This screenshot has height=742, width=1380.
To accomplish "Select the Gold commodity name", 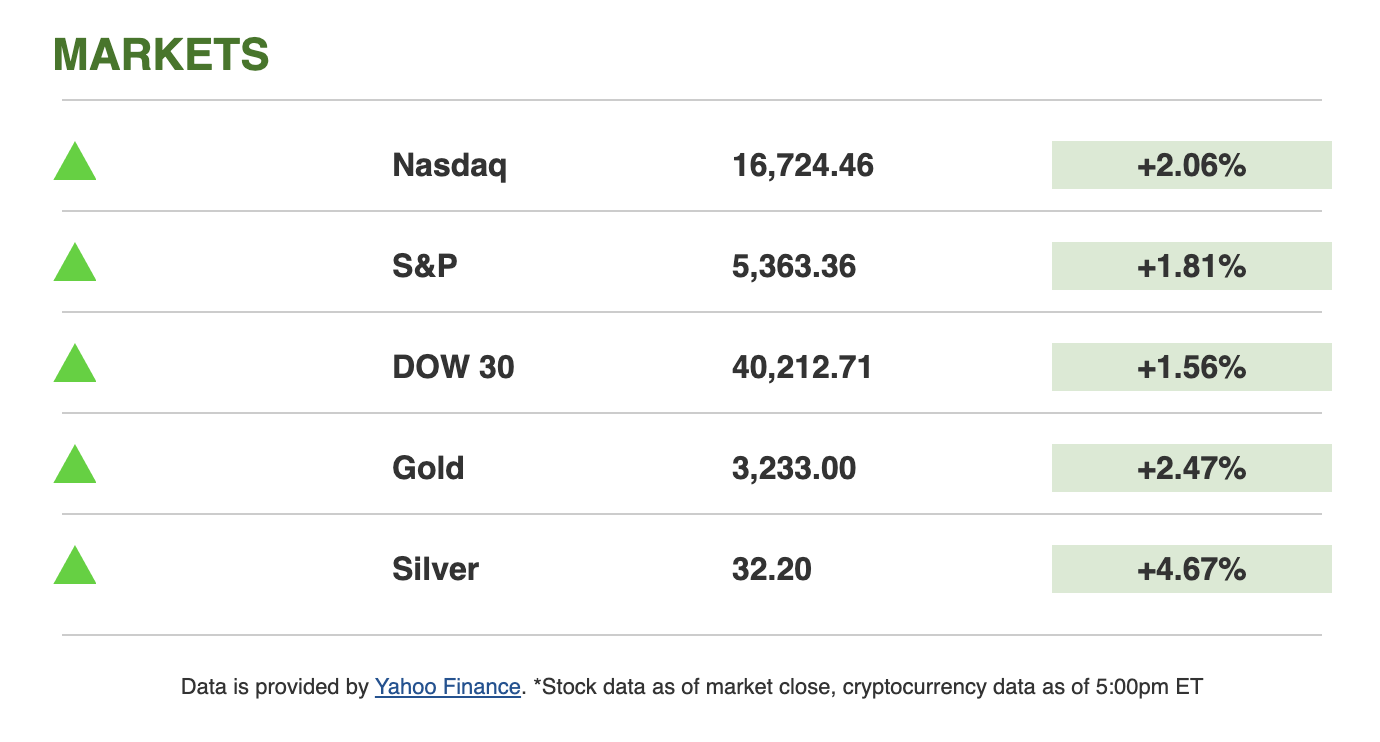I will [x=428, y=468].
